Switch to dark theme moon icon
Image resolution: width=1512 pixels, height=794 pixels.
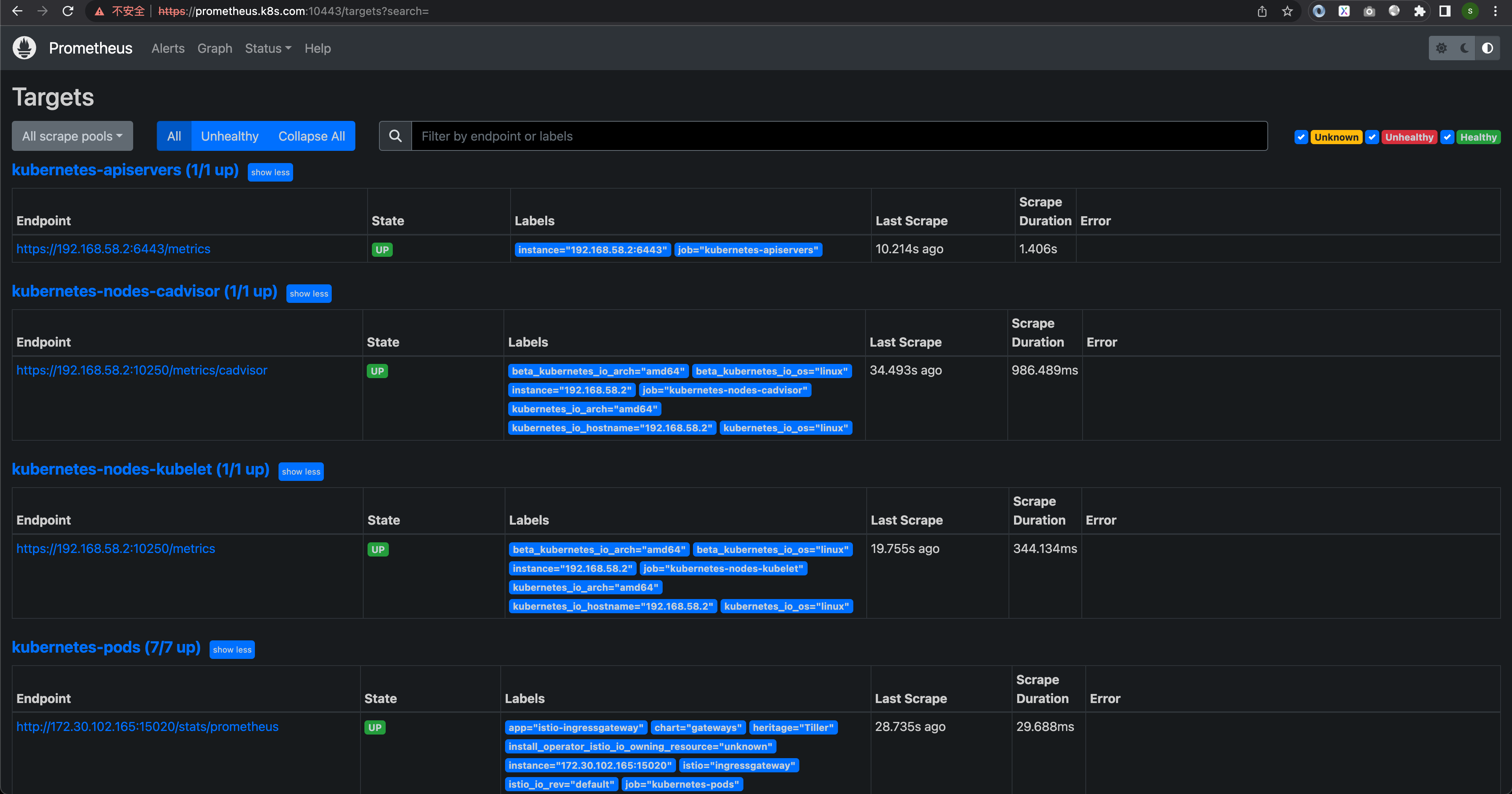[x=1464, y=48]
